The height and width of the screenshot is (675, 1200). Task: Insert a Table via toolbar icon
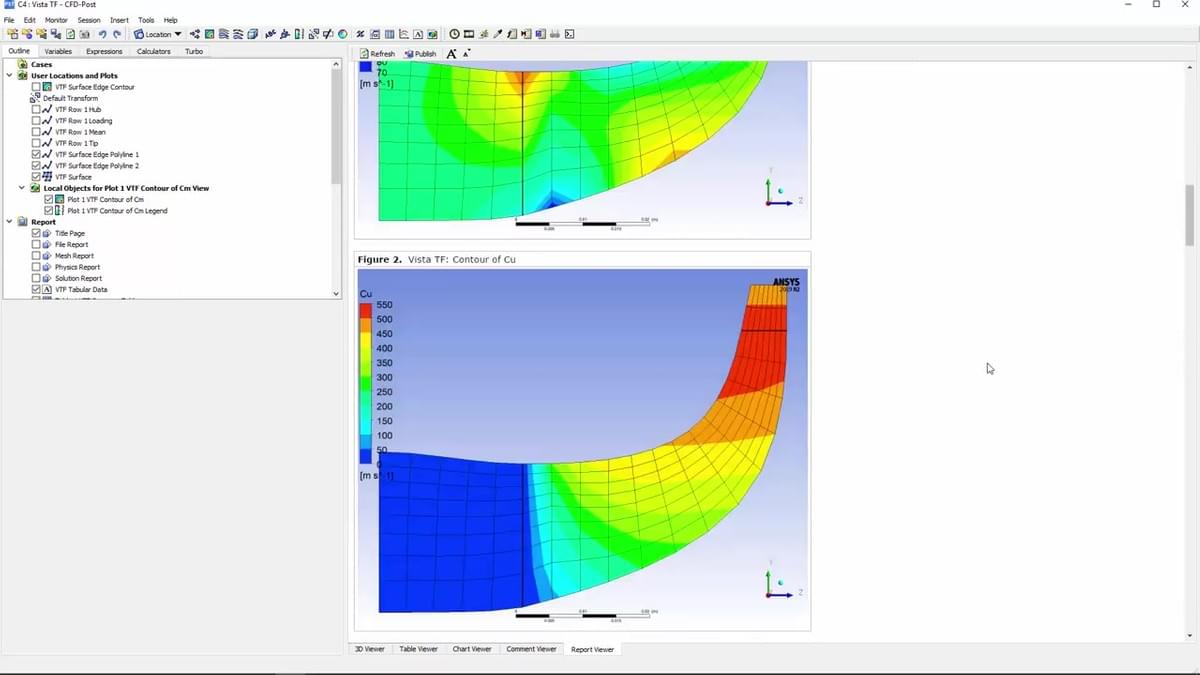[x=388, y=34]
